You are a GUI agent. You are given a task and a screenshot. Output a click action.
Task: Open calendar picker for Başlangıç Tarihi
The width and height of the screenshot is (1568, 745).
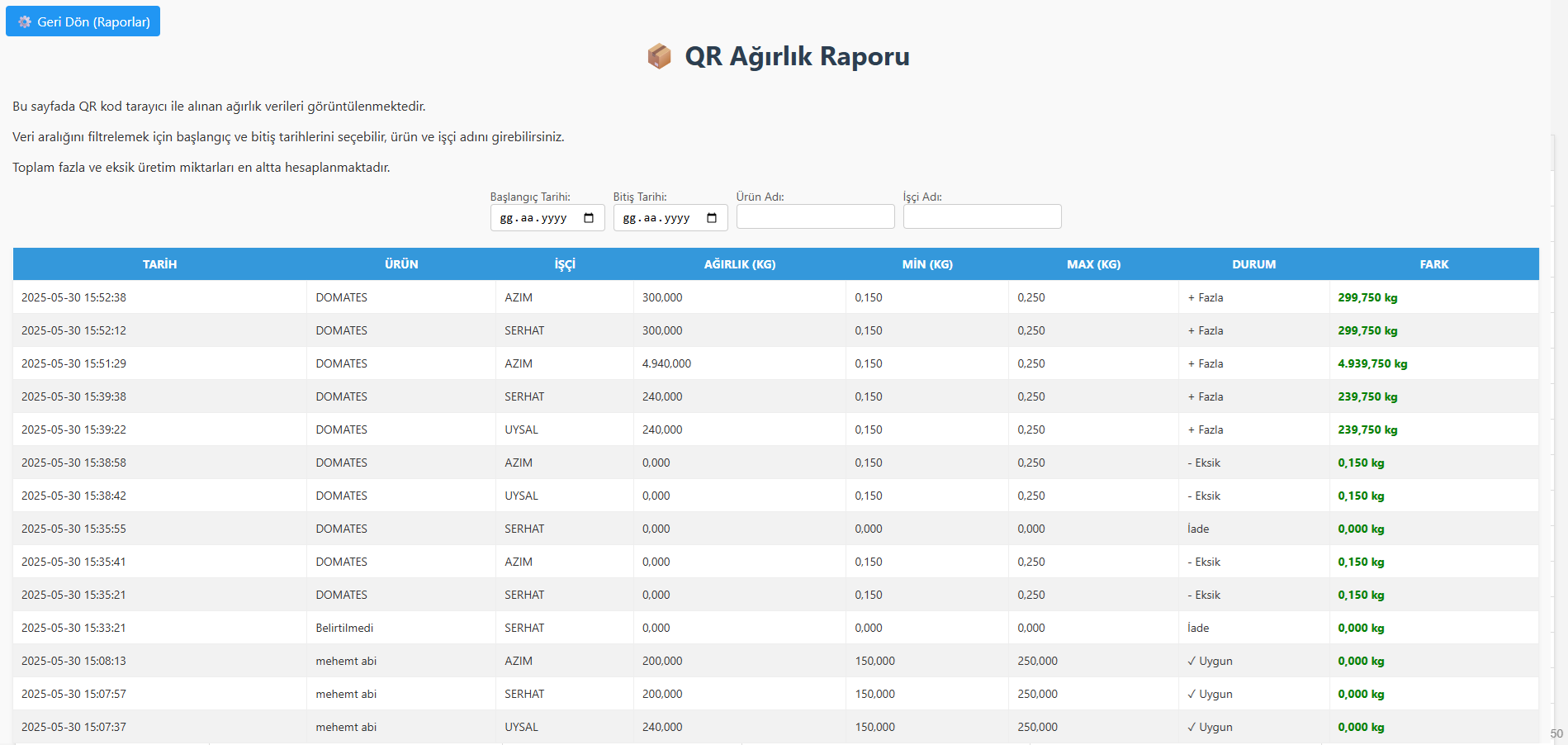click(589, 218)
